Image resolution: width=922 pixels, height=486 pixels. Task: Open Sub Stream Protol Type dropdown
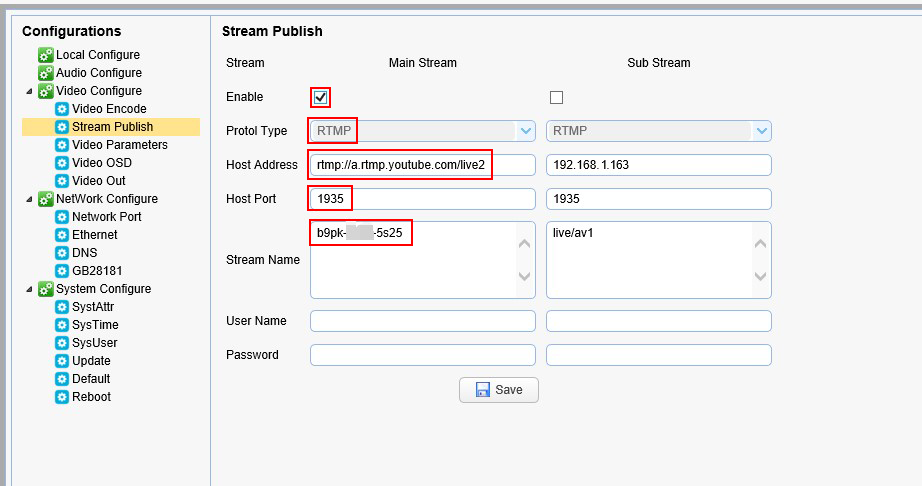click(762, 131)
